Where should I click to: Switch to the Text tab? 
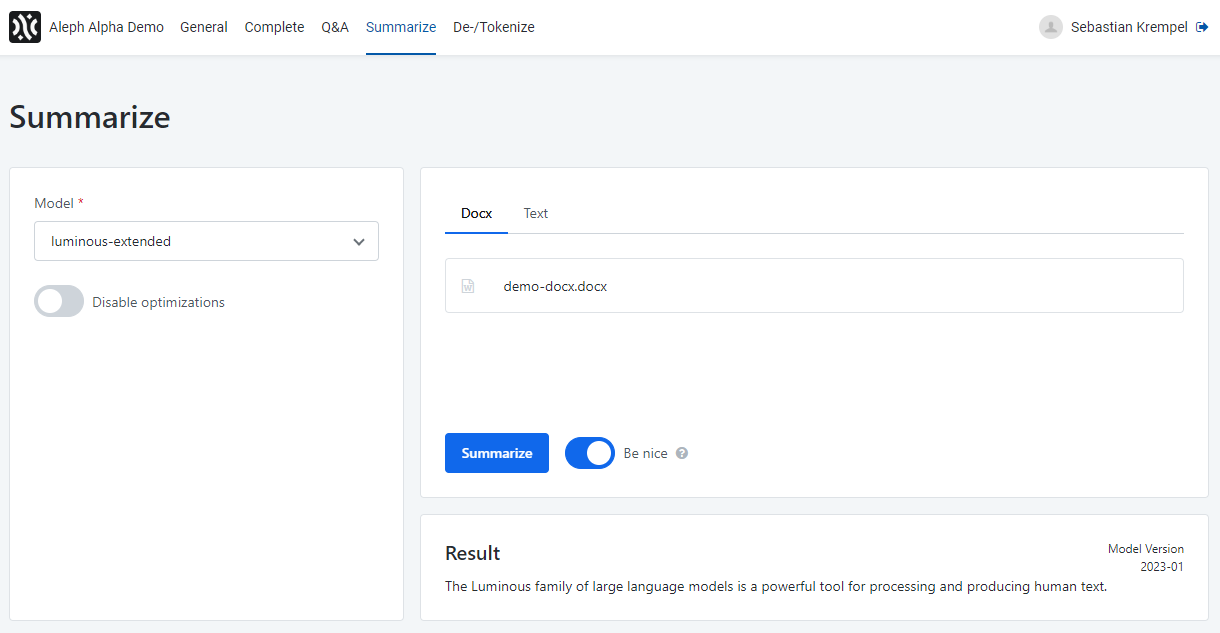click(536, 213)
